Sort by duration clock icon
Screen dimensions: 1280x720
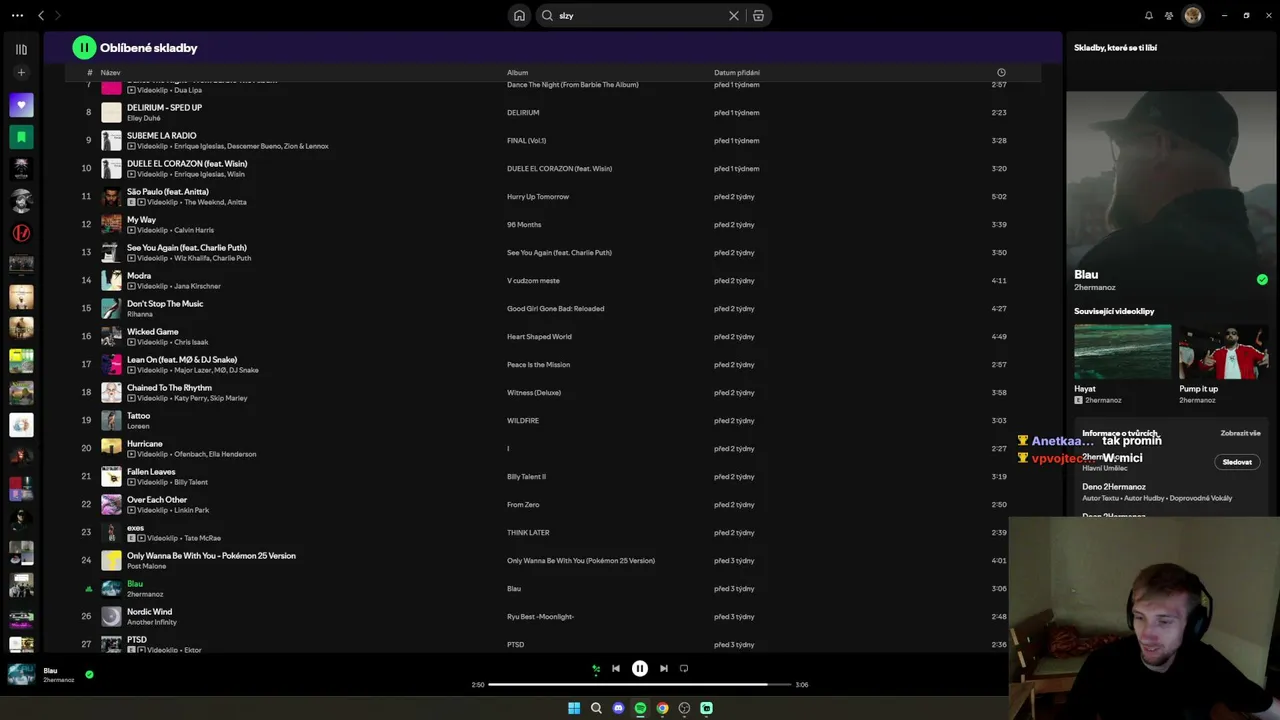point(1001,72)
